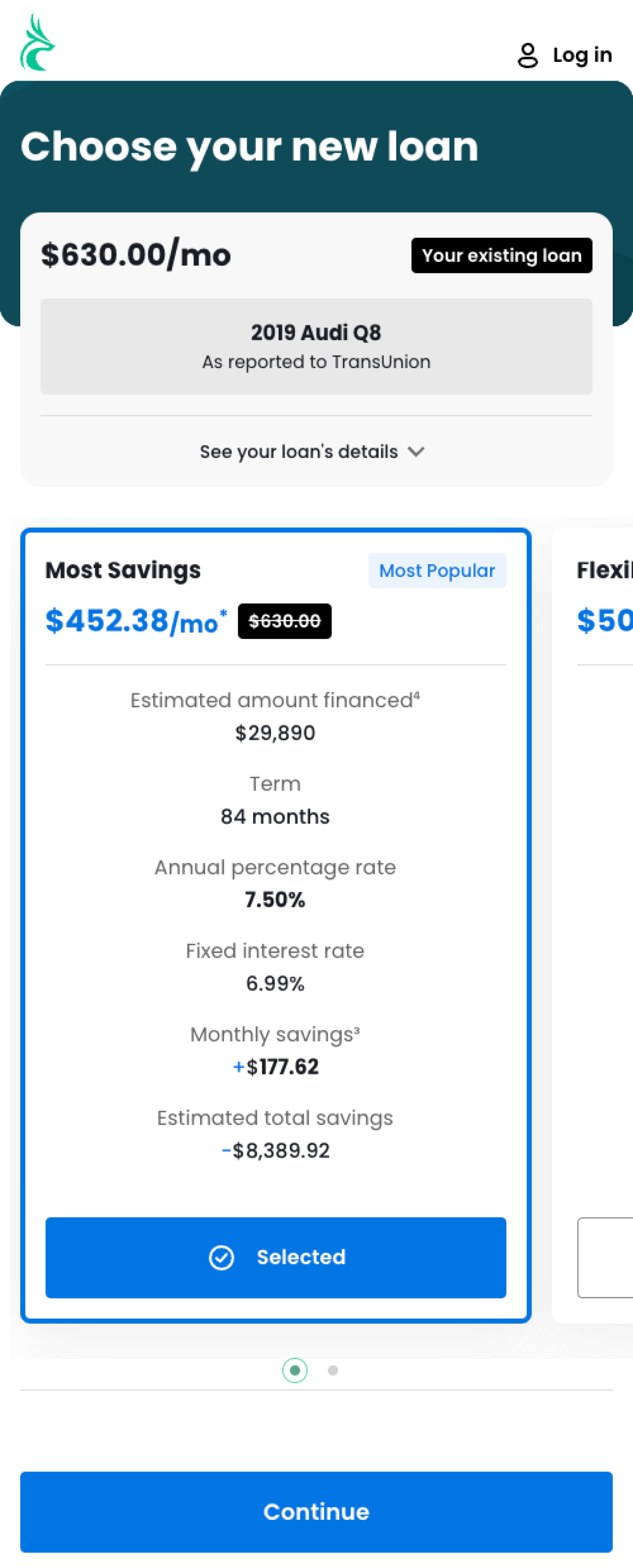Select the 2019 Audi Q8 vehicle box
The image size is (633, 1568).
[316, 346]
